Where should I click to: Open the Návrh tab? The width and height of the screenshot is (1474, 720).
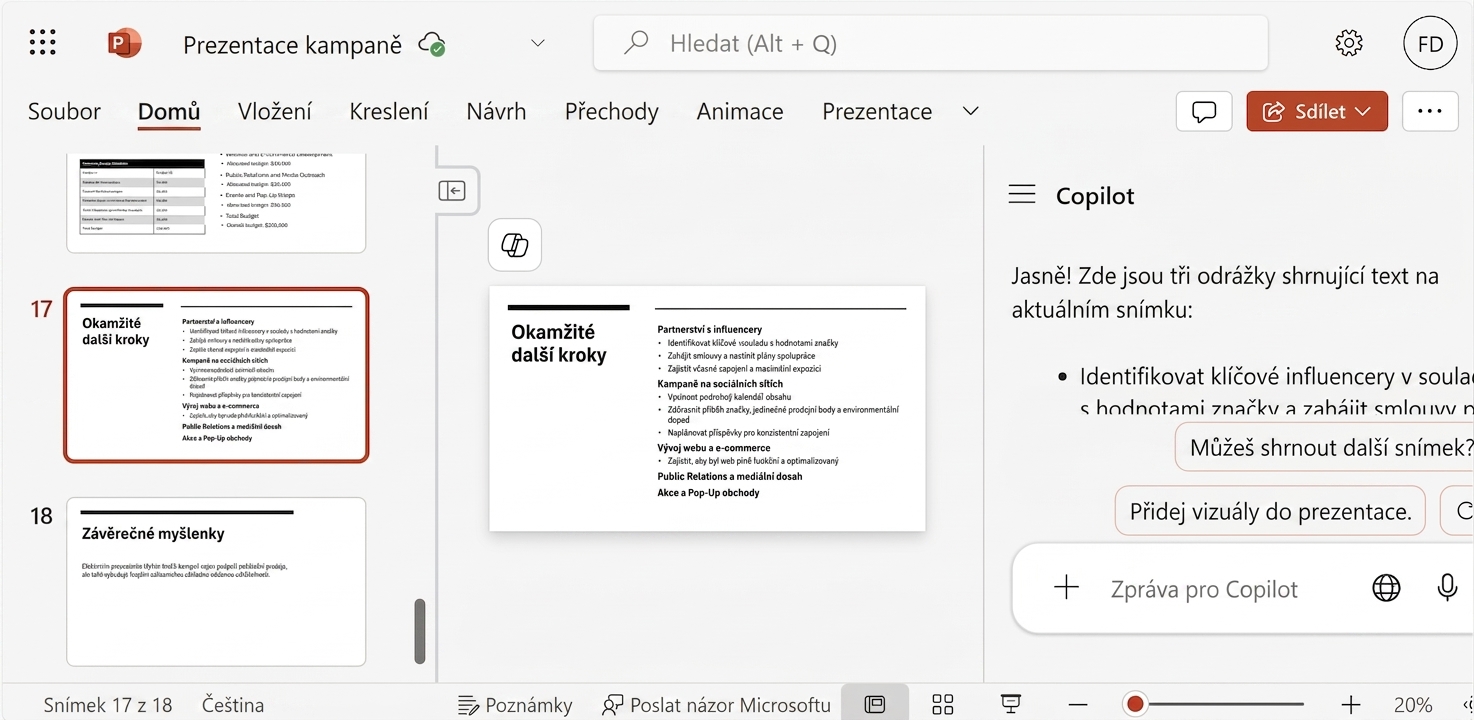click(x=496, y=112)
